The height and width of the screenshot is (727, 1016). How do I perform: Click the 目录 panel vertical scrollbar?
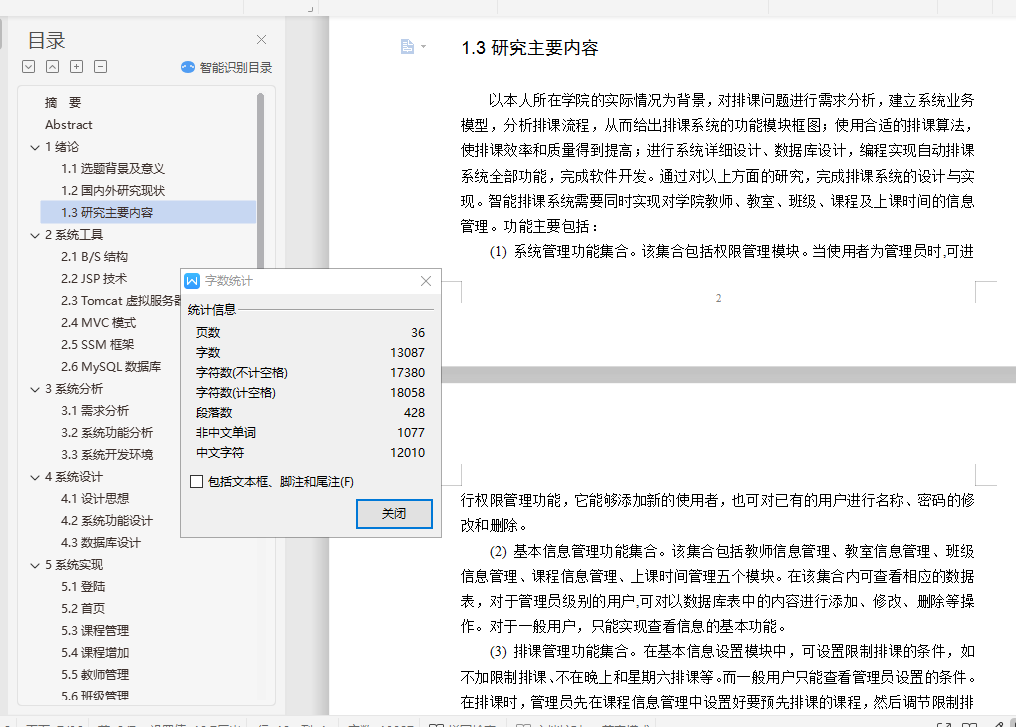coord(260,181)
